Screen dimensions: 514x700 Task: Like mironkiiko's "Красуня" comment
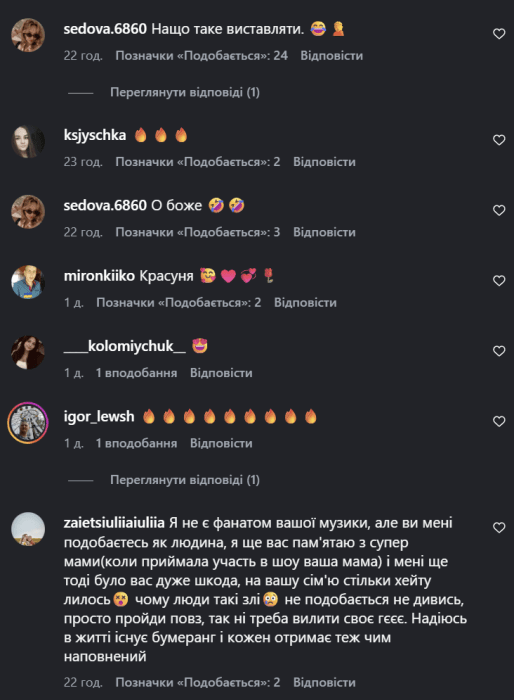pos(499,281)
